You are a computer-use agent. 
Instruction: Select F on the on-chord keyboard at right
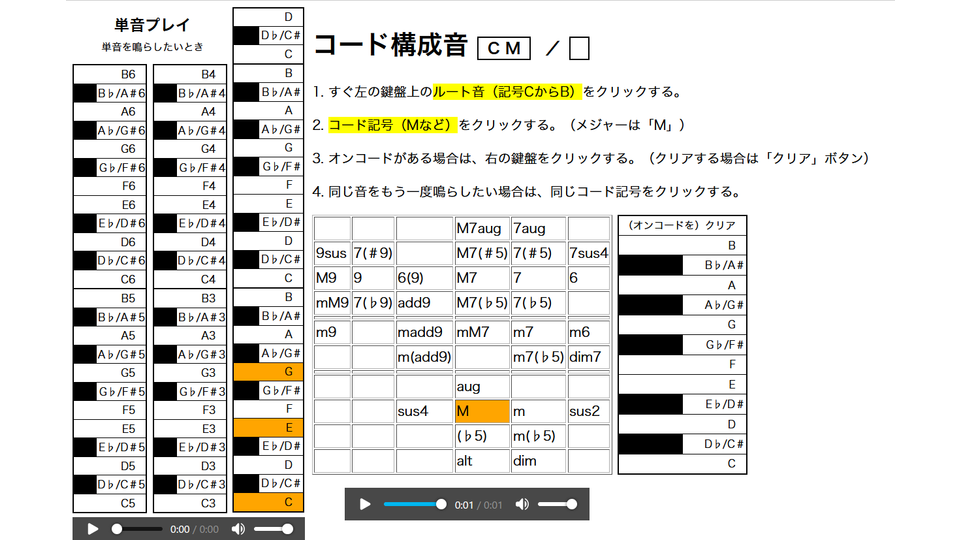682,364
